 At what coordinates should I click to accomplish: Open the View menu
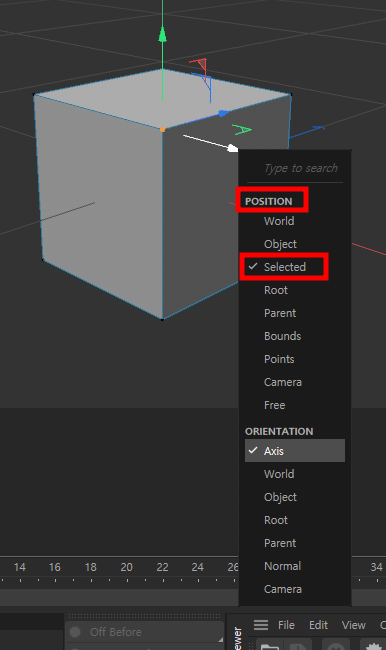(x=353, y=625)
